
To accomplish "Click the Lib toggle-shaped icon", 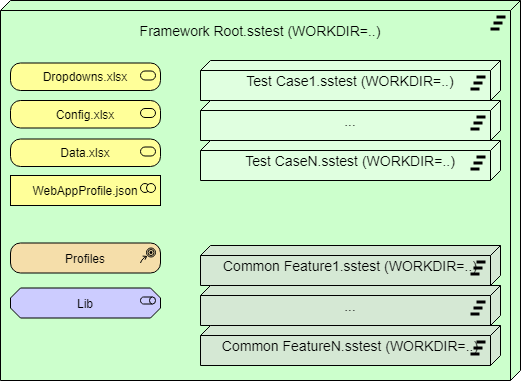I will click(x=148, y=301).
